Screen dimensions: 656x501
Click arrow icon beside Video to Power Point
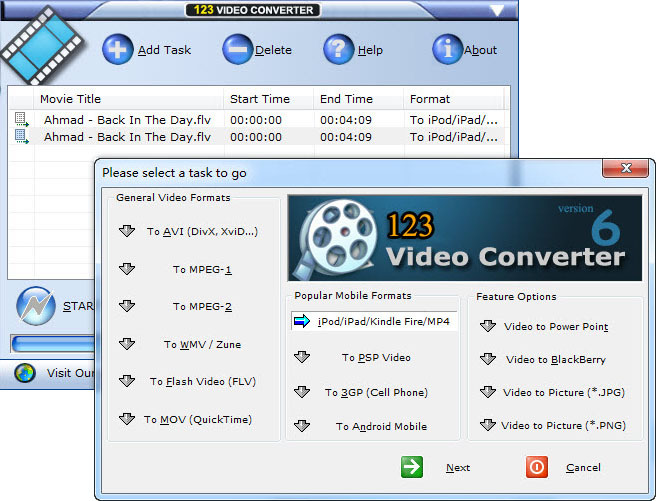click(488, 326)
